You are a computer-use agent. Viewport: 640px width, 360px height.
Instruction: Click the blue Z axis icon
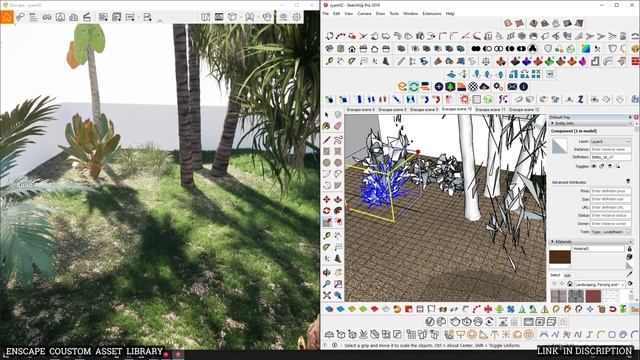pyautogui.click(x=580, y=99)
